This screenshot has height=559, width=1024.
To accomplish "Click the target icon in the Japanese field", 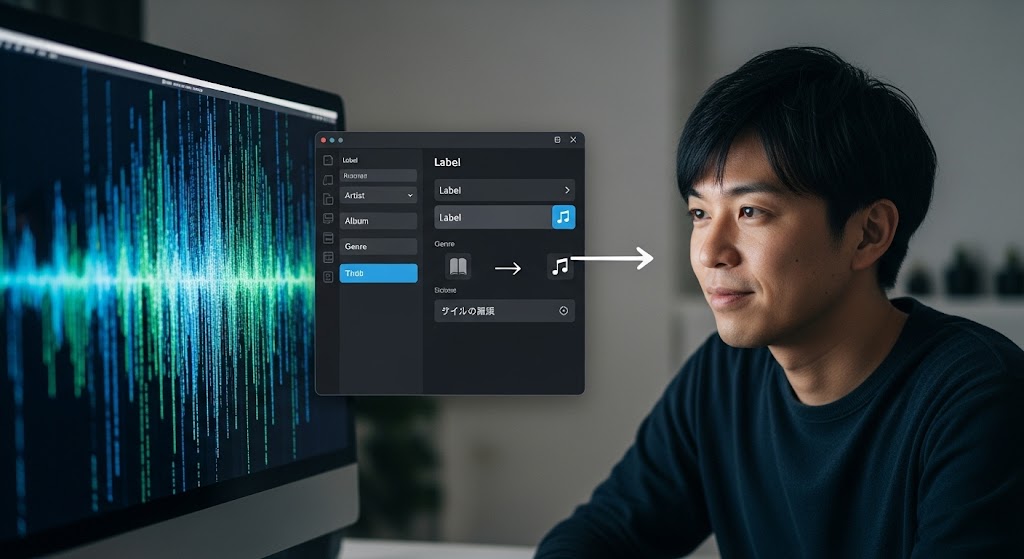I will pos(564,311).
